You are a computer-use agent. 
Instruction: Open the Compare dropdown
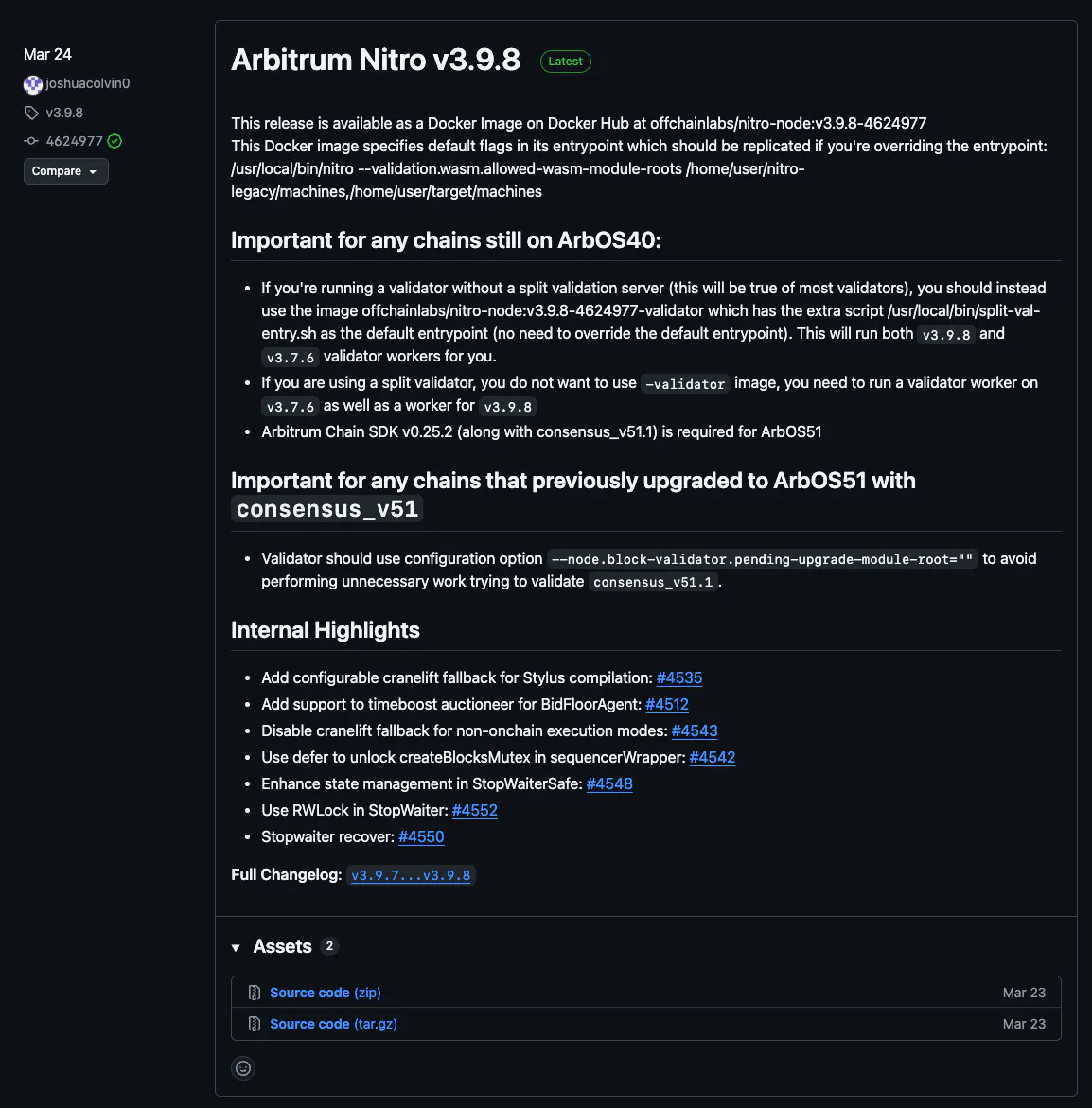click(65, 171)
